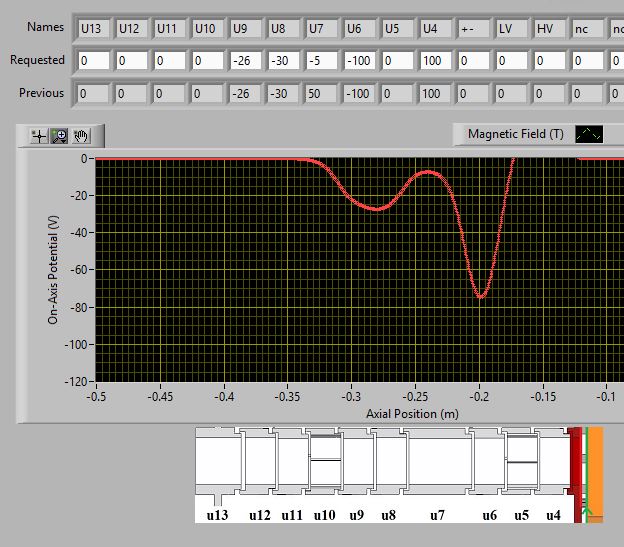Edit Requested value under U12
This screenshot has width=624, height=547.
pos(132,60)
